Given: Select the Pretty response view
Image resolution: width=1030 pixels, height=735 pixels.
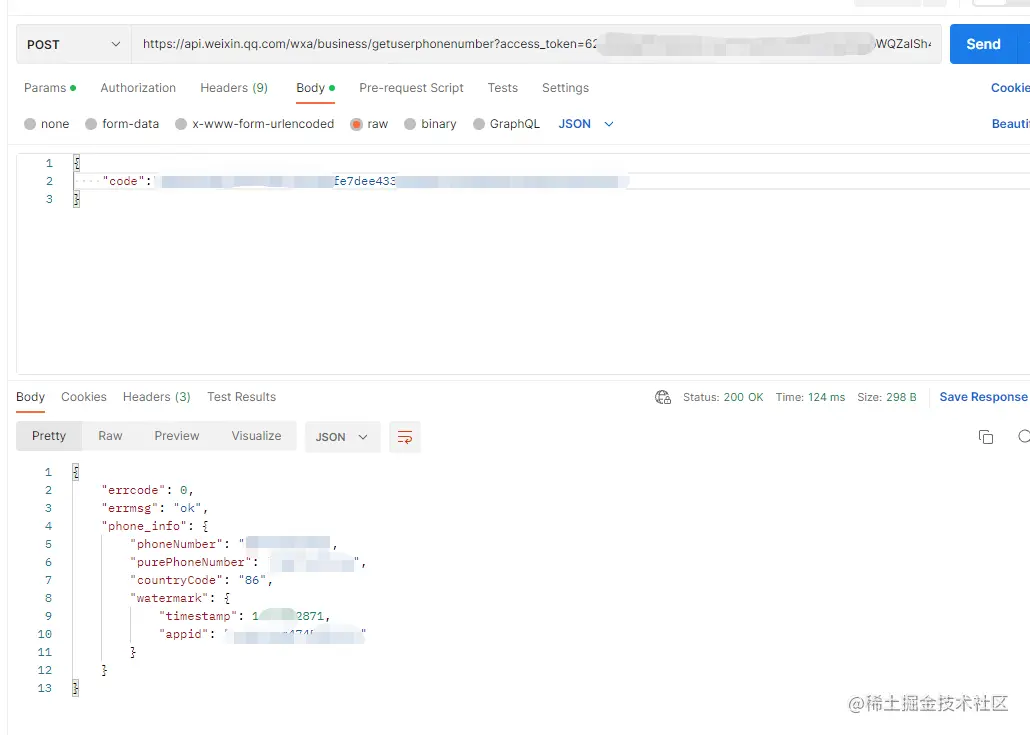Looking at the screenshot, I should coord(49,436).
